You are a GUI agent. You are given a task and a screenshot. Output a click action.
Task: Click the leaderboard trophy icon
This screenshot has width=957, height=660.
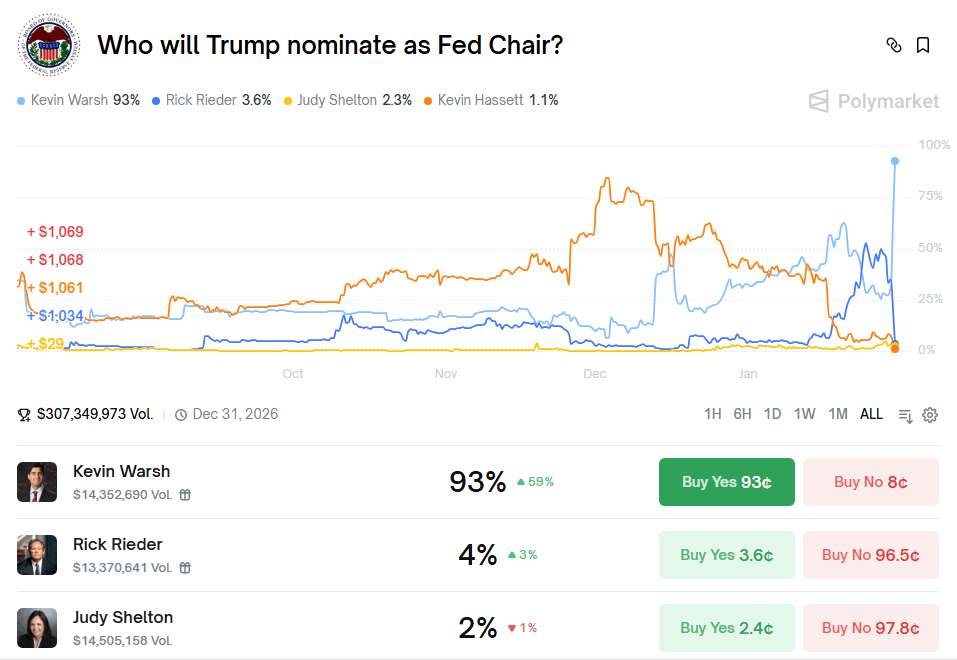(22, 413)
